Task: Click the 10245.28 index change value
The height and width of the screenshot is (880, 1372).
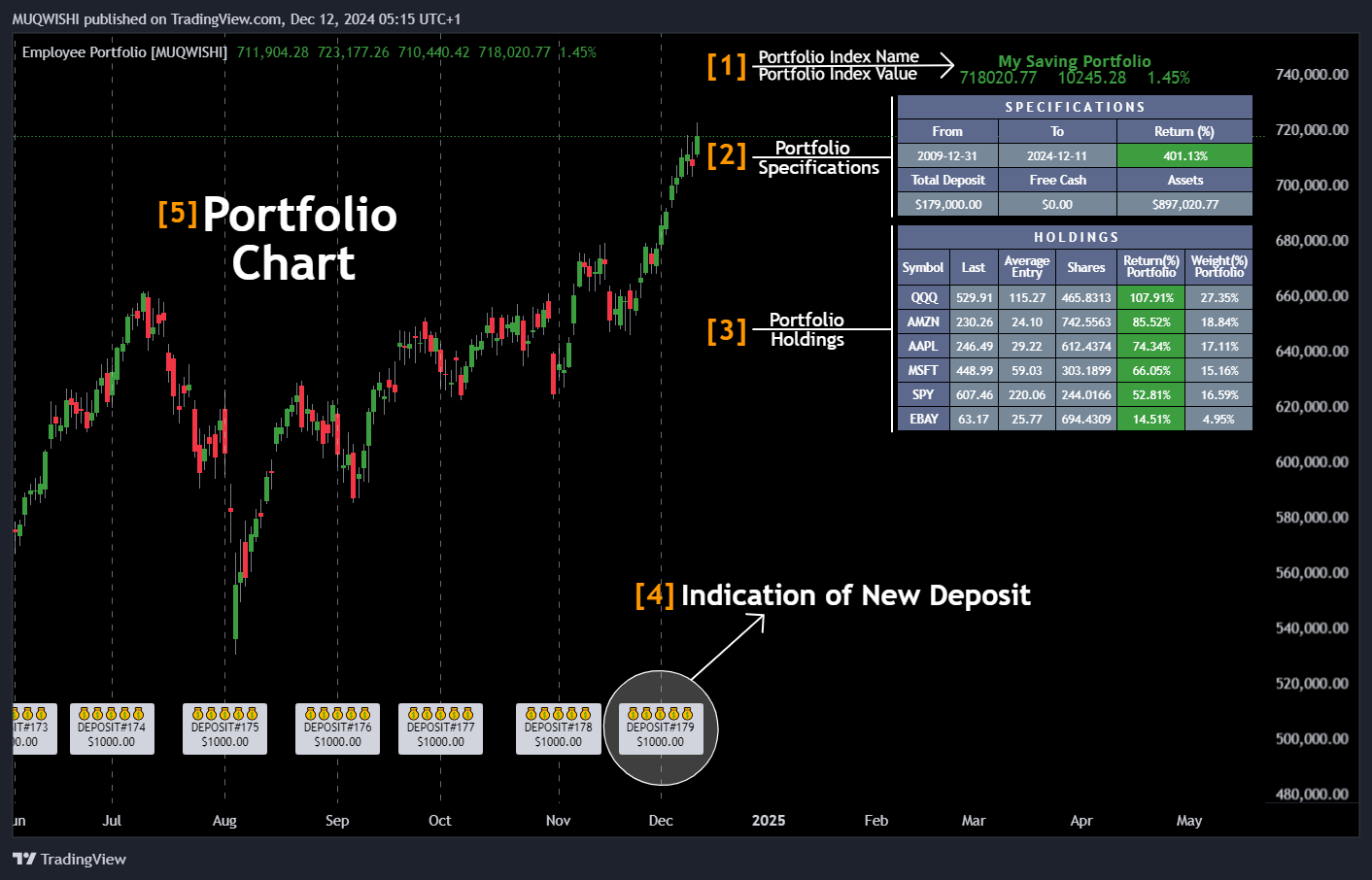Action: tap(1092, 78)
